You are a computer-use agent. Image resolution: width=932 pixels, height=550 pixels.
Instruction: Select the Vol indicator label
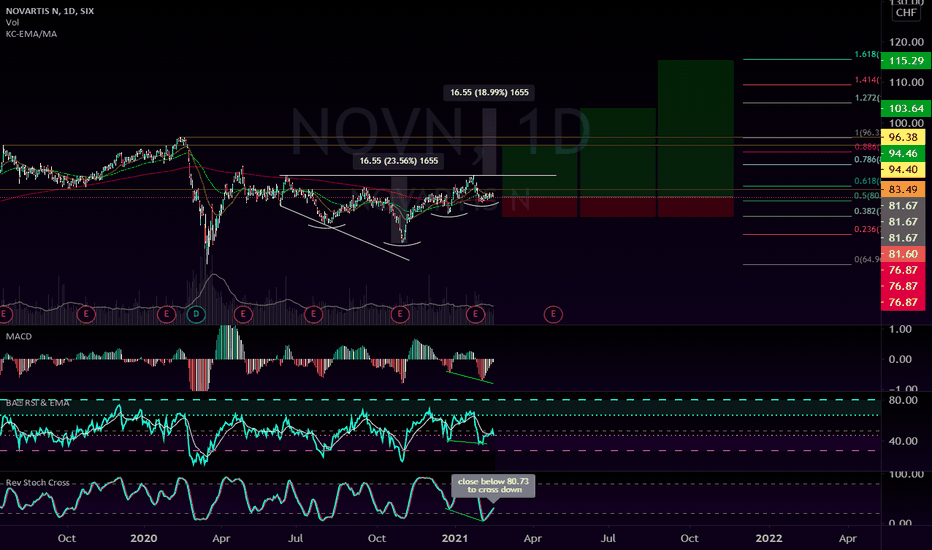pos(12,23)
